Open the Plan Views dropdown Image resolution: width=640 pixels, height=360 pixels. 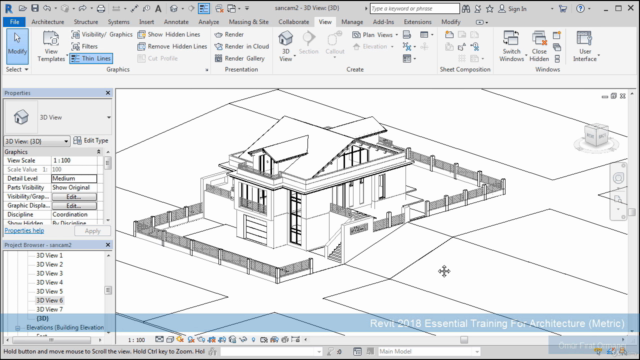tap(375, 35)
